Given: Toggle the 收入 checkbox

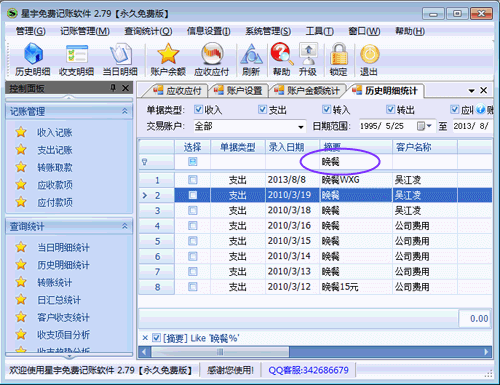Looking at the screenshot, I should pos(198,109).
